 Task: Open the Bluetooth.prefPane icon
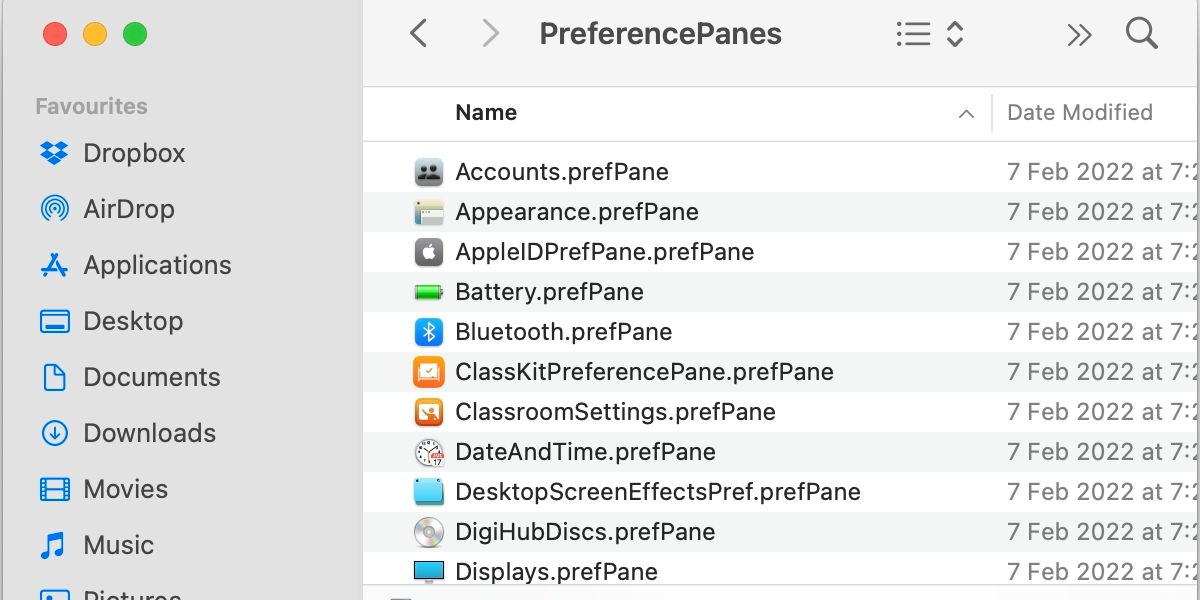point(428,331)
